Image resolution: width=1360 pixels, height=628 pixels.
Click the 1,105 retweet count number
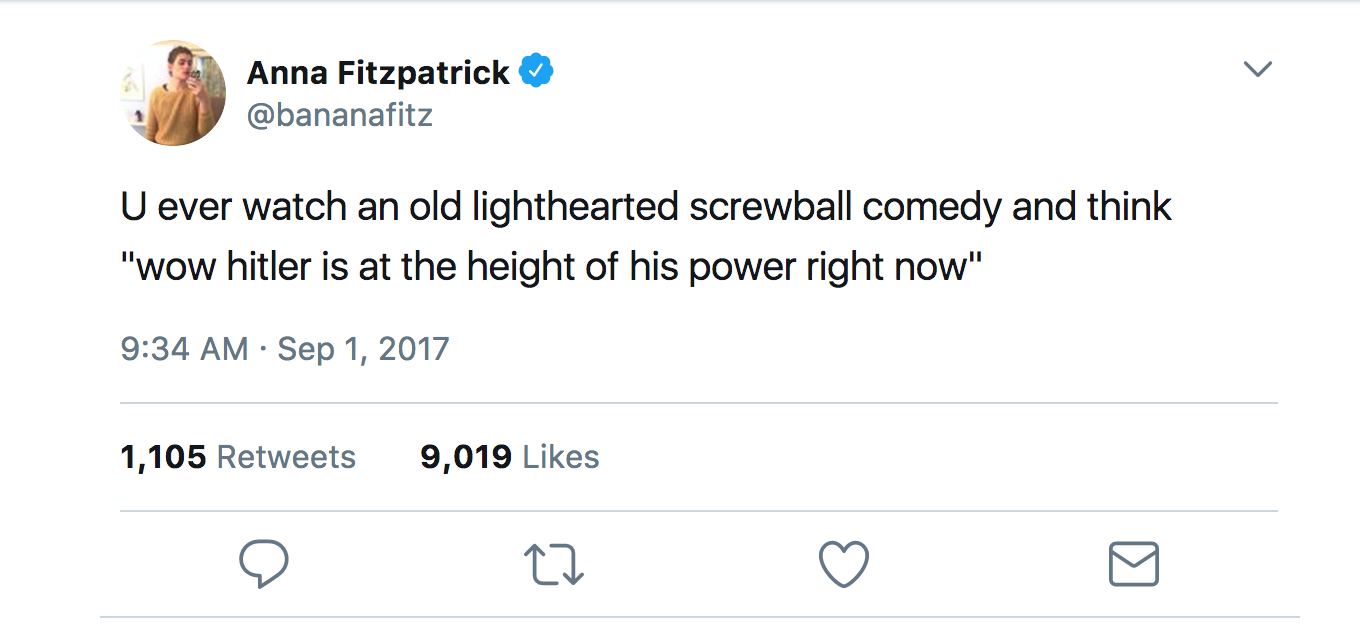pos(163,457)
